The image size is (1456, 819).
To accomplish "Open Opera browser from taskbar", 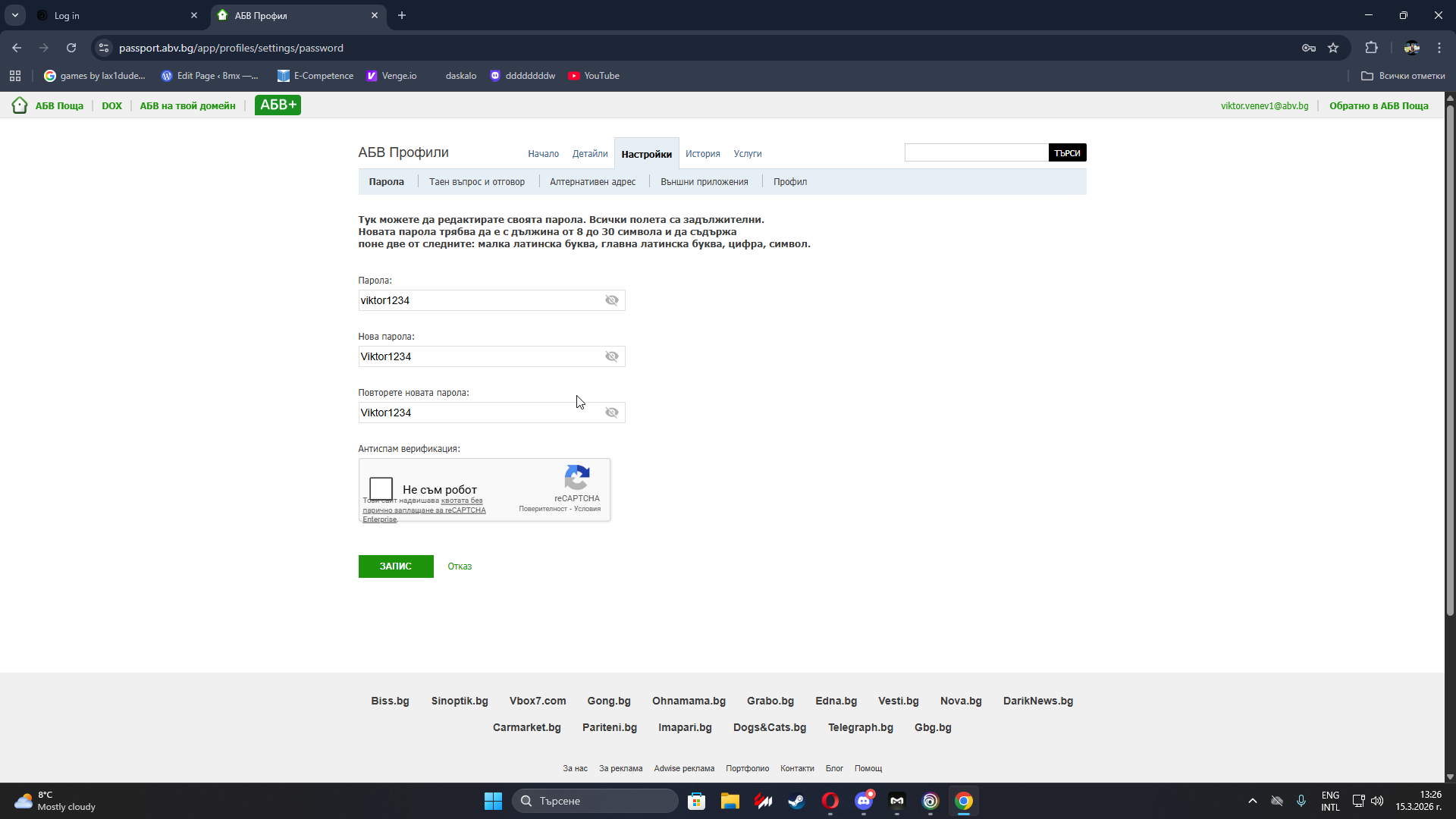I will (x=830, y=801).
